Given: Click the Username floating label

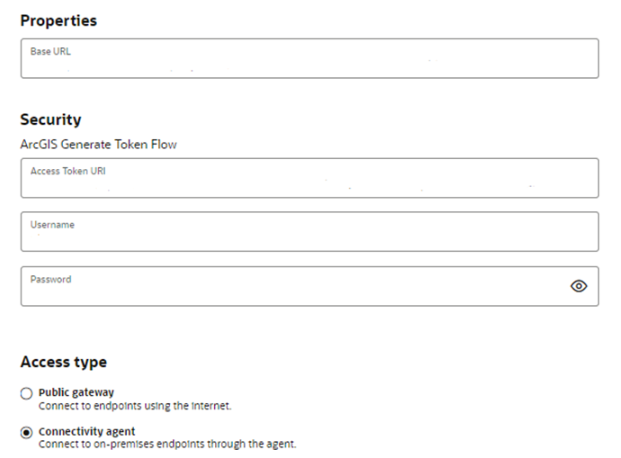Looking at the screenshot, I should [53, 225].
